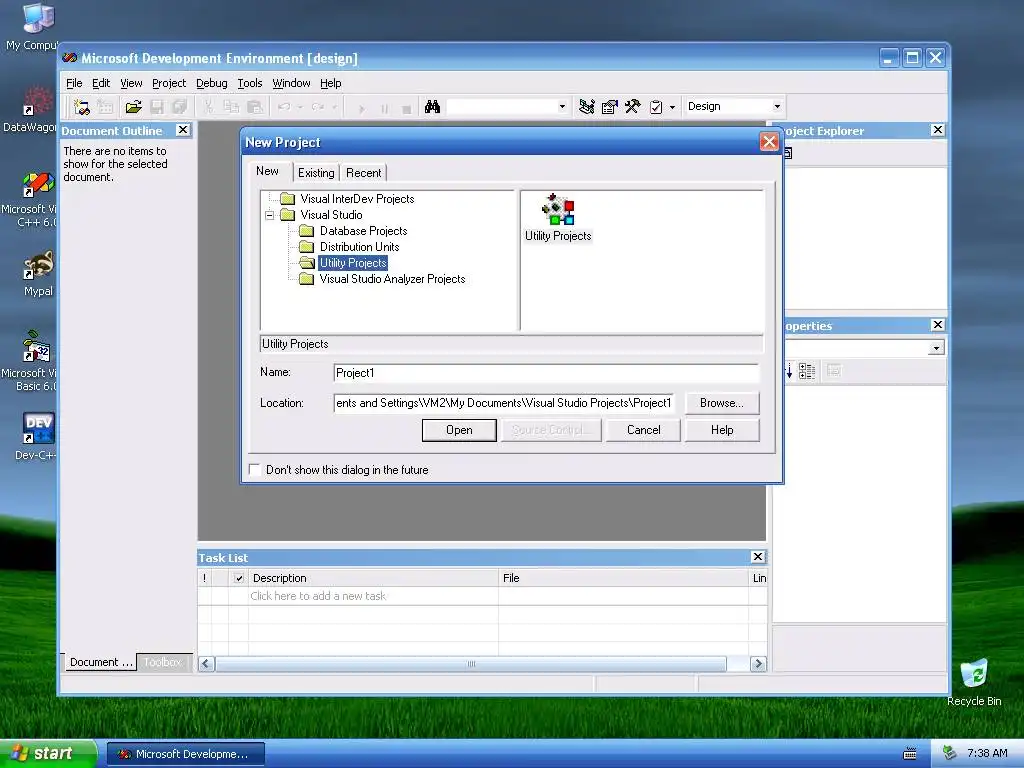
Task: Click the Task List scroll left arrow
Action: 206,664
